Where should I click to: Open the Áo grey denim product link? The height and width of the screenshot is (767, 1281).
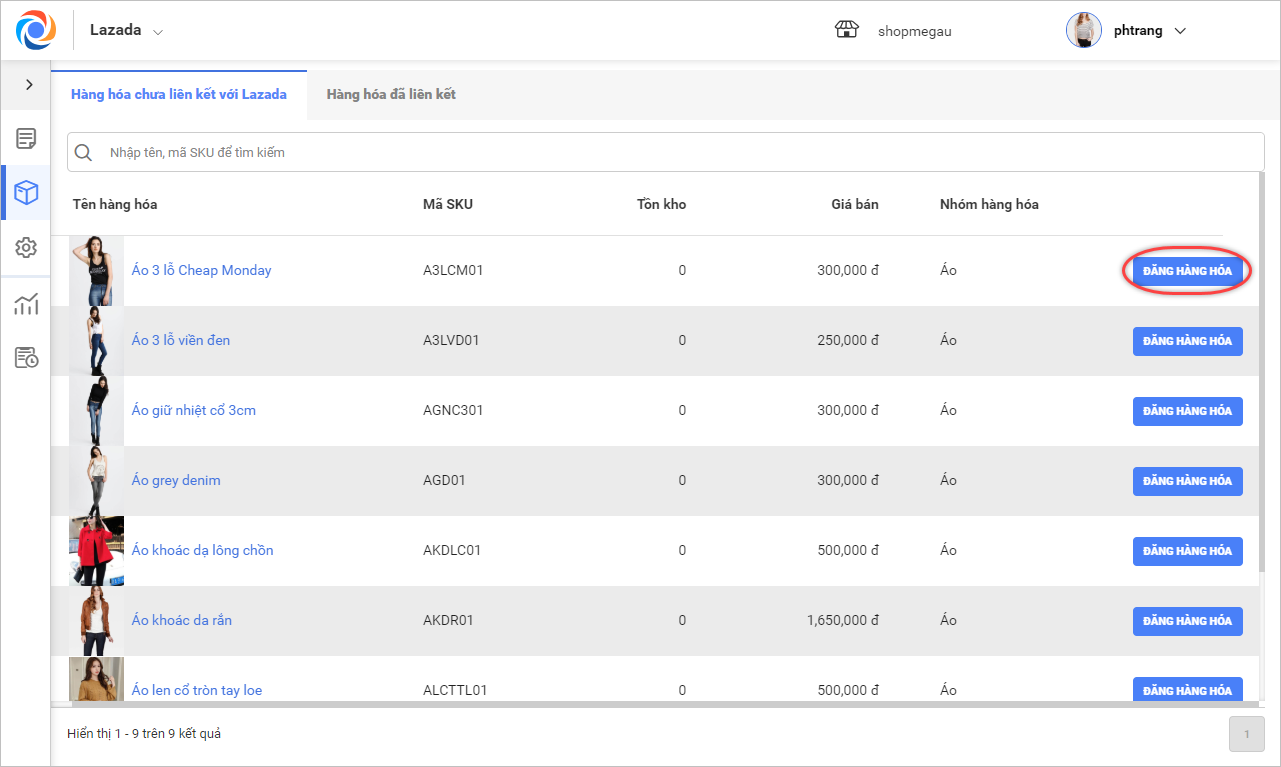click(x=176, y=481)
